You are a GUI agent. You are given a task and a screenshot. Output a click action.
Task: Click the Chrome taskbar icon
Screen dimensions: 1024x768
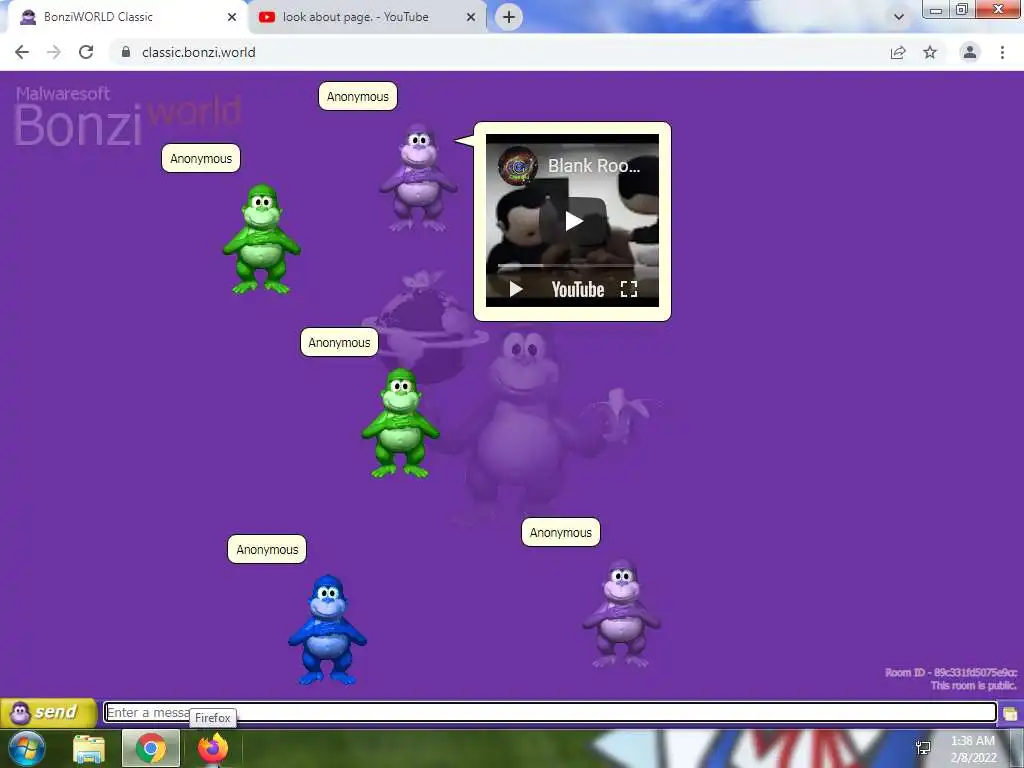(151, 748)
